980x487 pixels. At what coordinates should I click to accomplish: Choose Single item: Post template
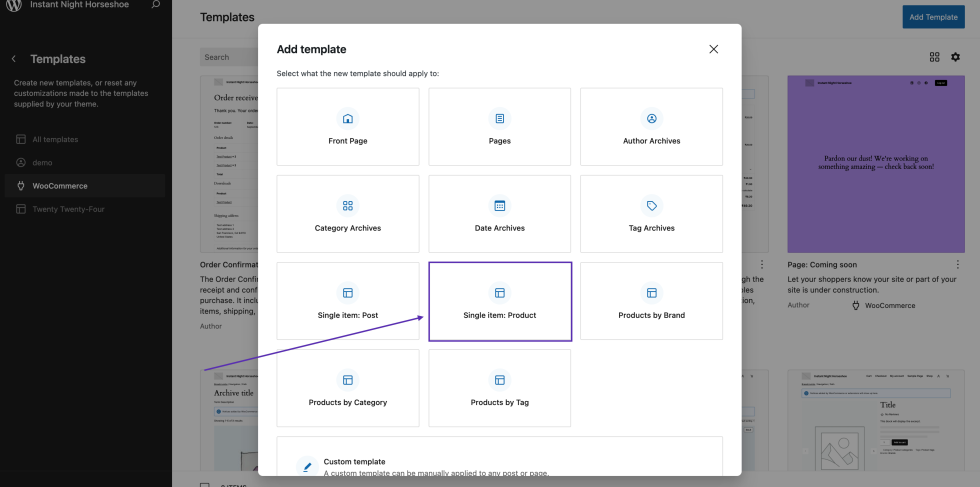point(348,301)
